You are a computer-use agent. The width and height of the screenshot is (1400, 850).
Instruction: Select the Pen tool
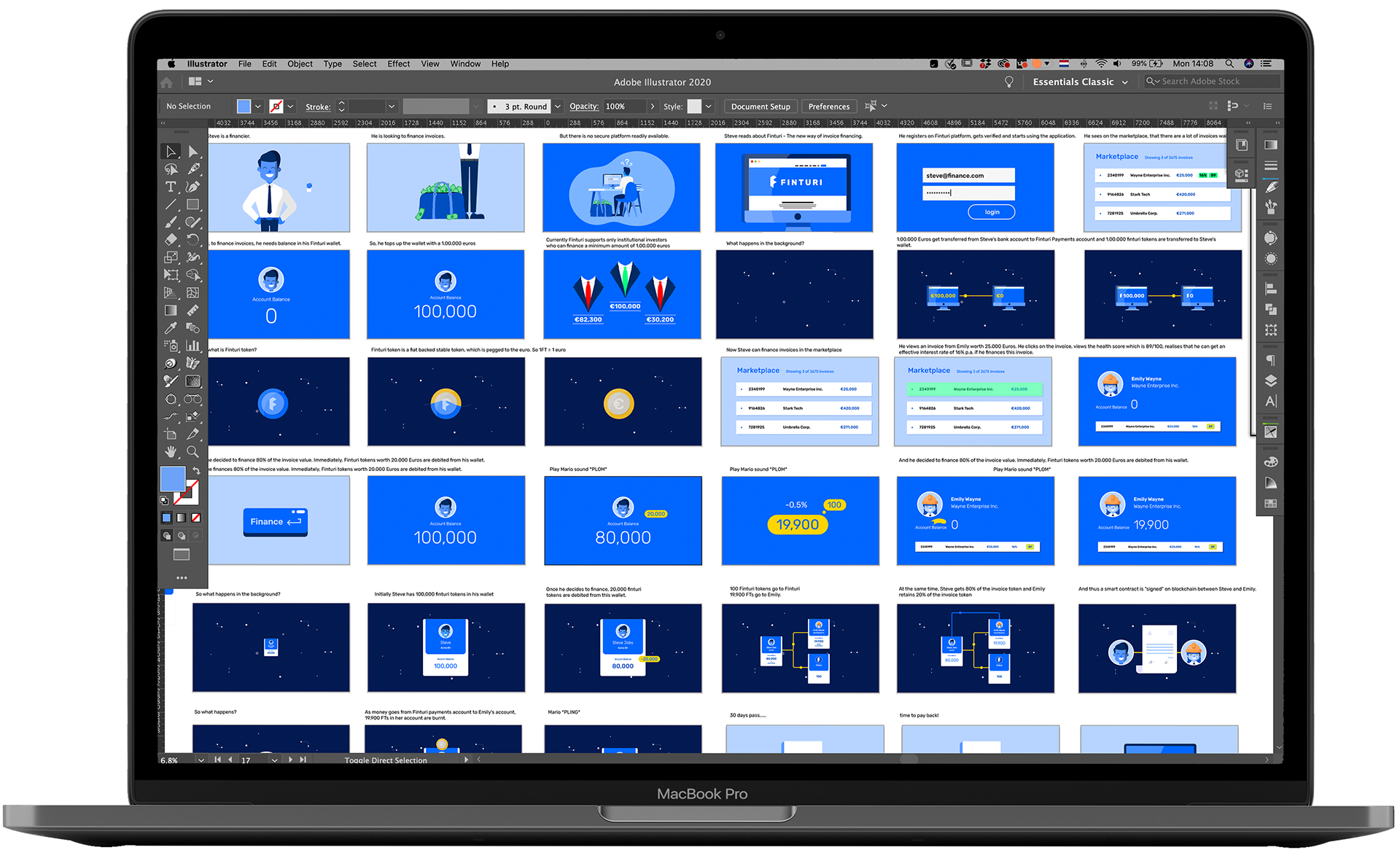(x=192, y=169)
